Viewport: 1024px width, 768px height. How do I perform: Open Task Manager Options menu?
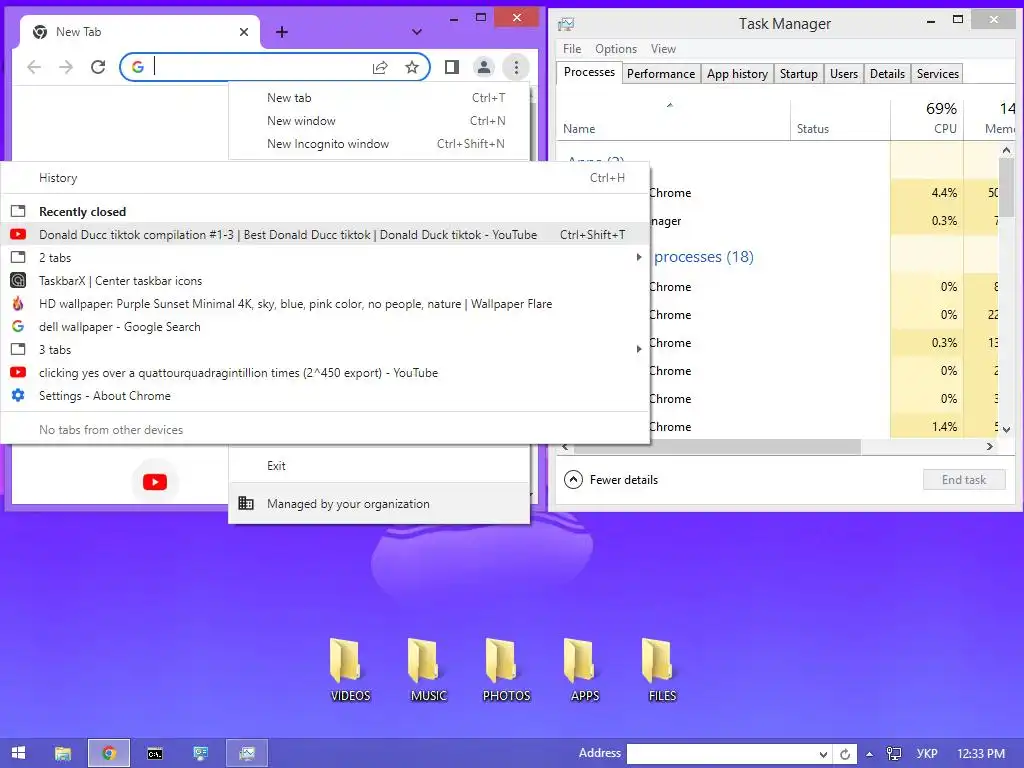[616, 49]
